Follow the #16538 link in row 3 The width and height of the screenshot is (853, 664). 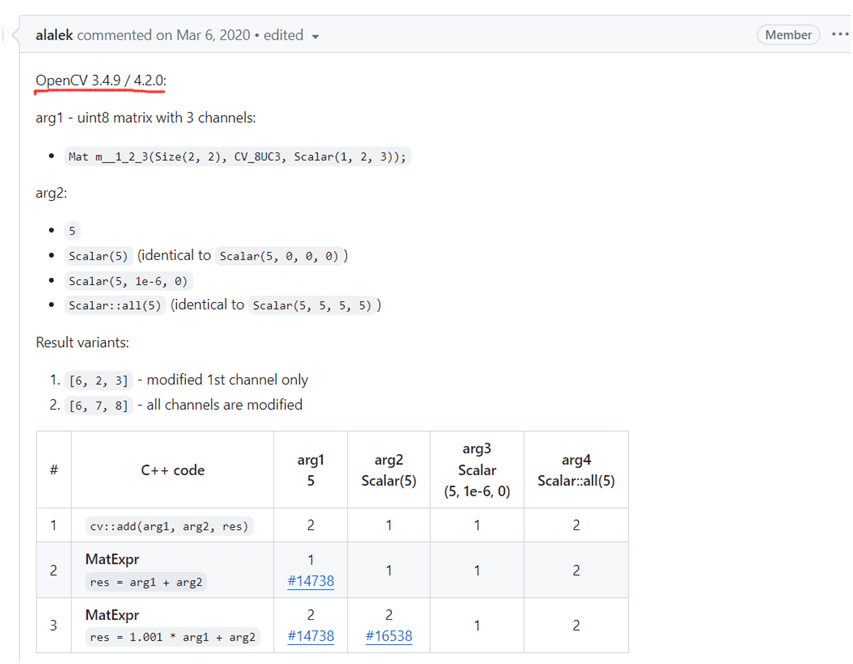click(x=388, y=636)
